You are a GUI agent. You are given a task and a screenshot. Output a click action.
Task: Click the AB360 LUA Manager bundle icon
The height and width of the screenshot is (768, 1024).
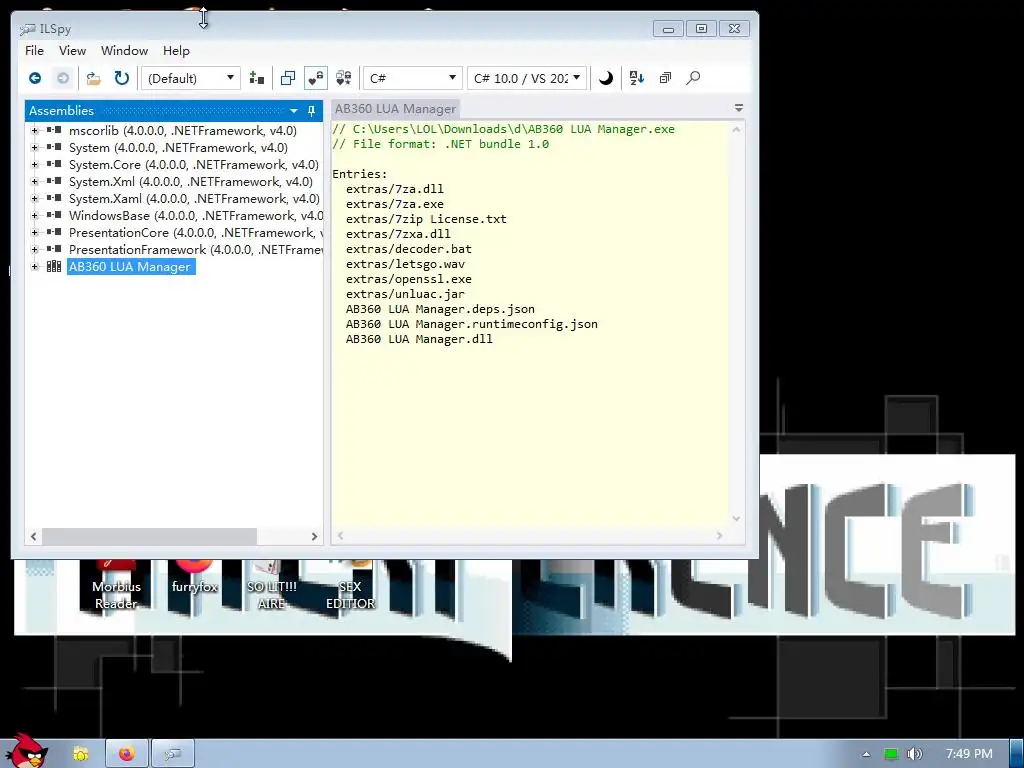coord(54,266)
